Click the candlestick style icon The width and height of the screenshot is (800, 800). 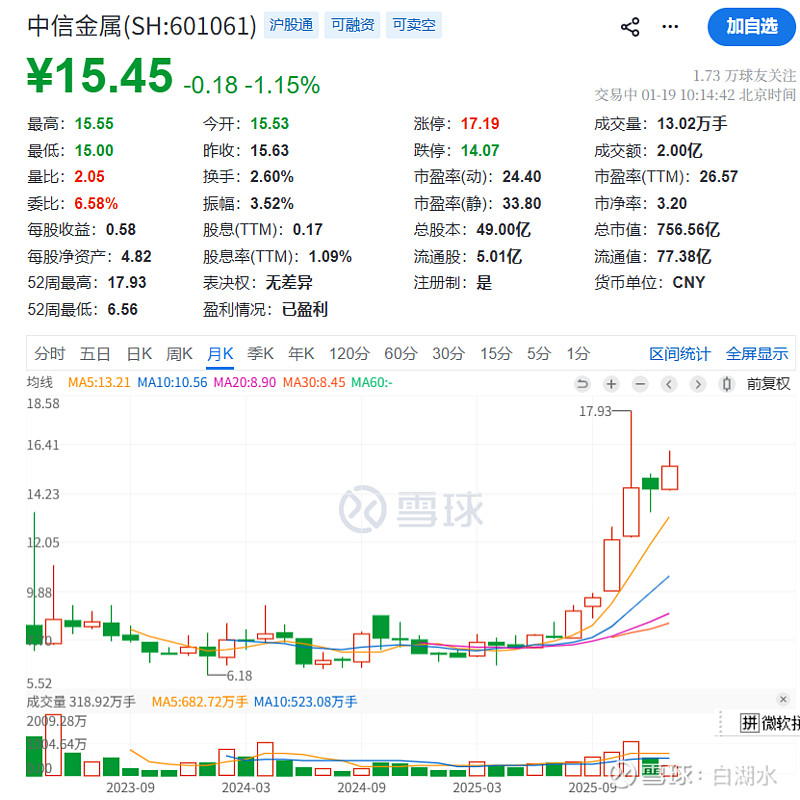[727, 383]
